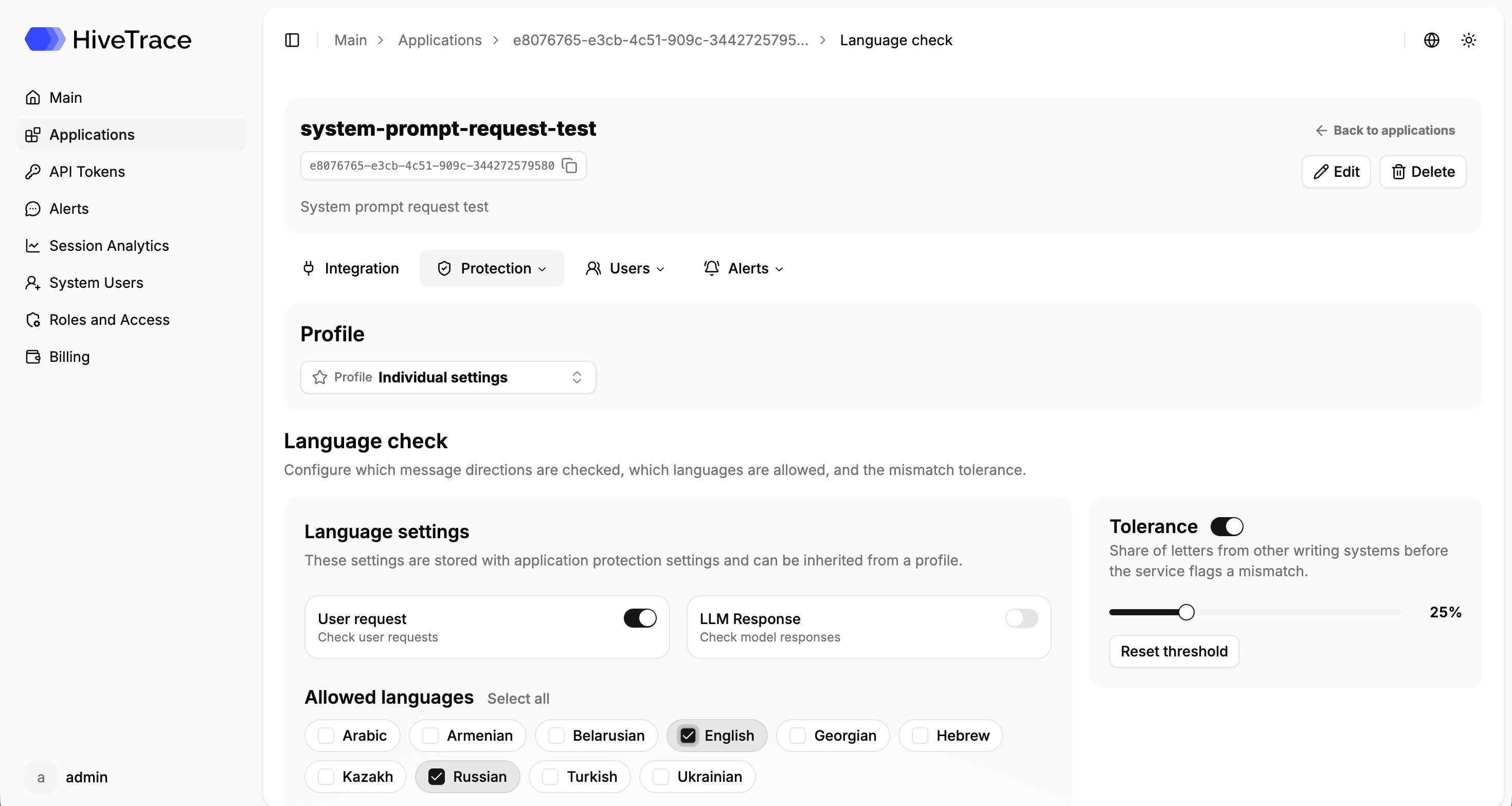
Task: Click the star icon in Profile selector
Action: (319, 377)
